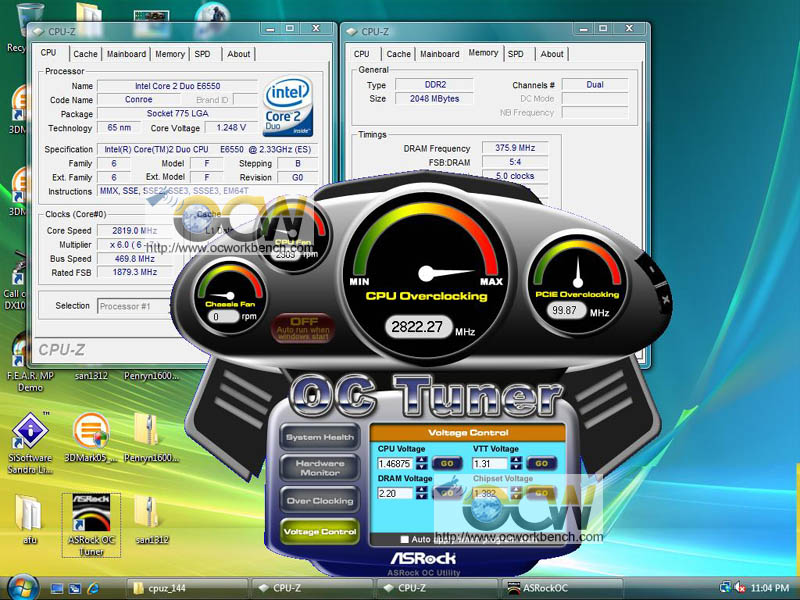Launch Internet Explorer from quick launch
The image size is (800, 600).
(93, 588)
